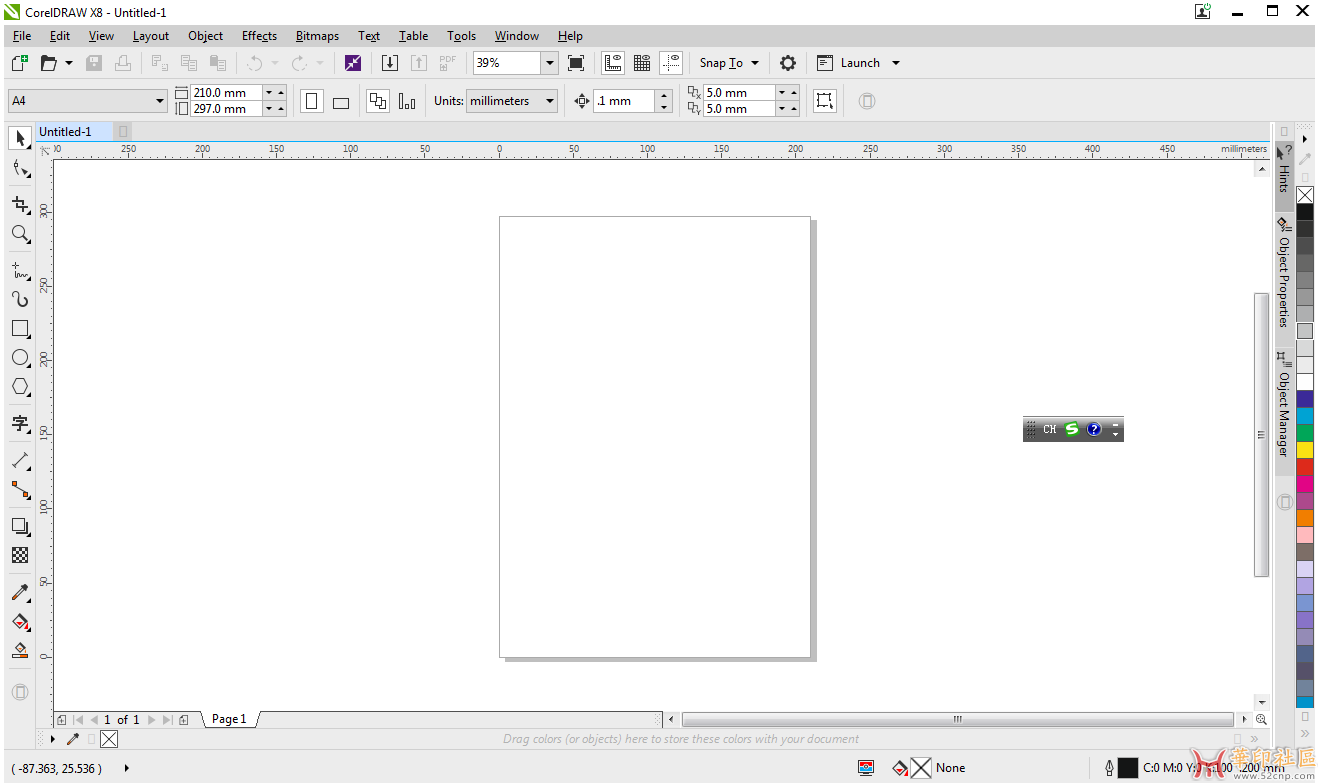
Task: Click the Search Content purple icon
Action: pyautogui.click(x=353, y=63)
